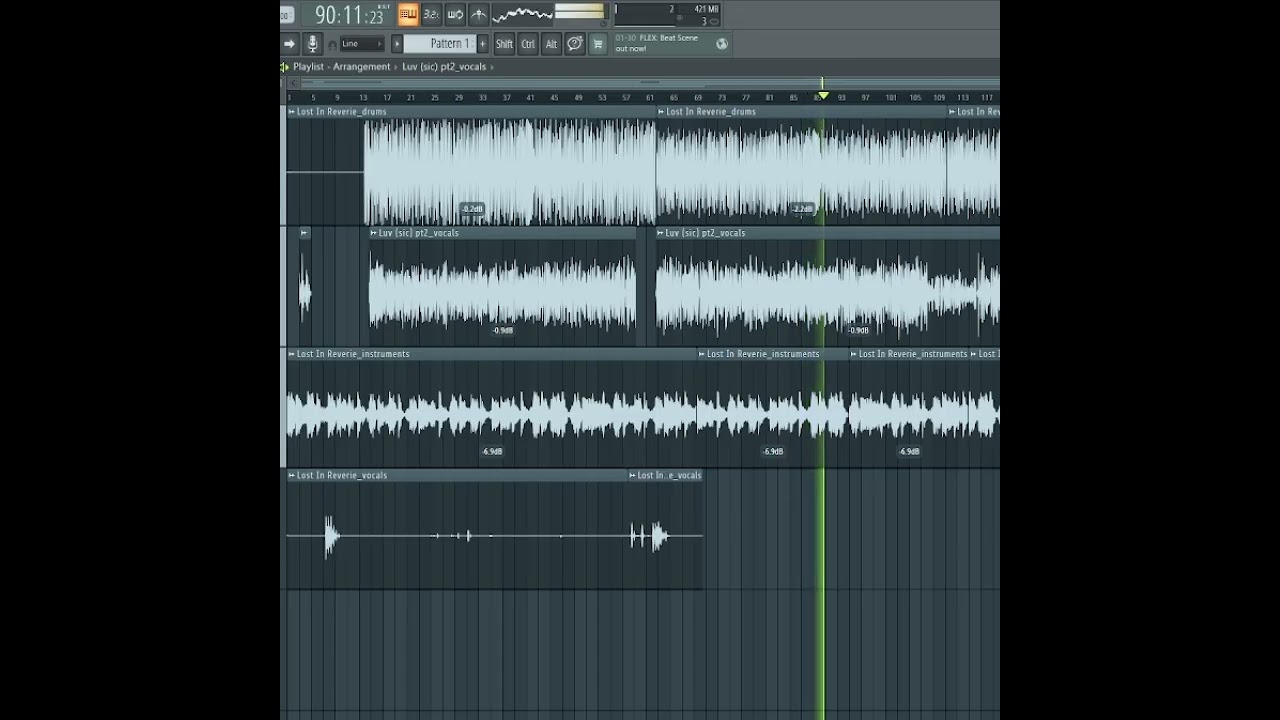Select Playlist in the breadcrumb
This screenshot has width=1280, height=720.
[308, 67]
